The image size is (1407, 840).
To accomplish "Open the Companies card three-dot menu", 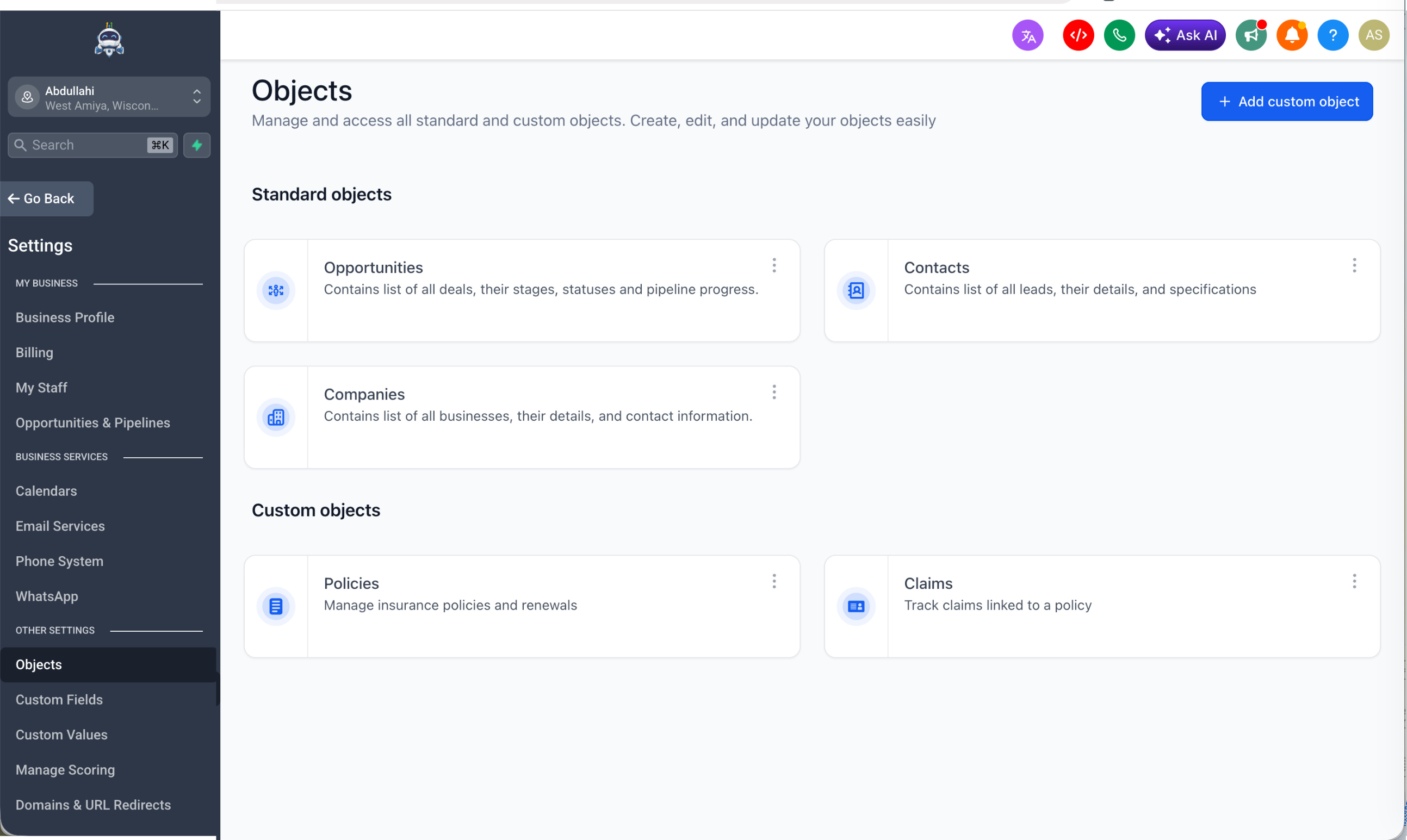I will 773,392.
